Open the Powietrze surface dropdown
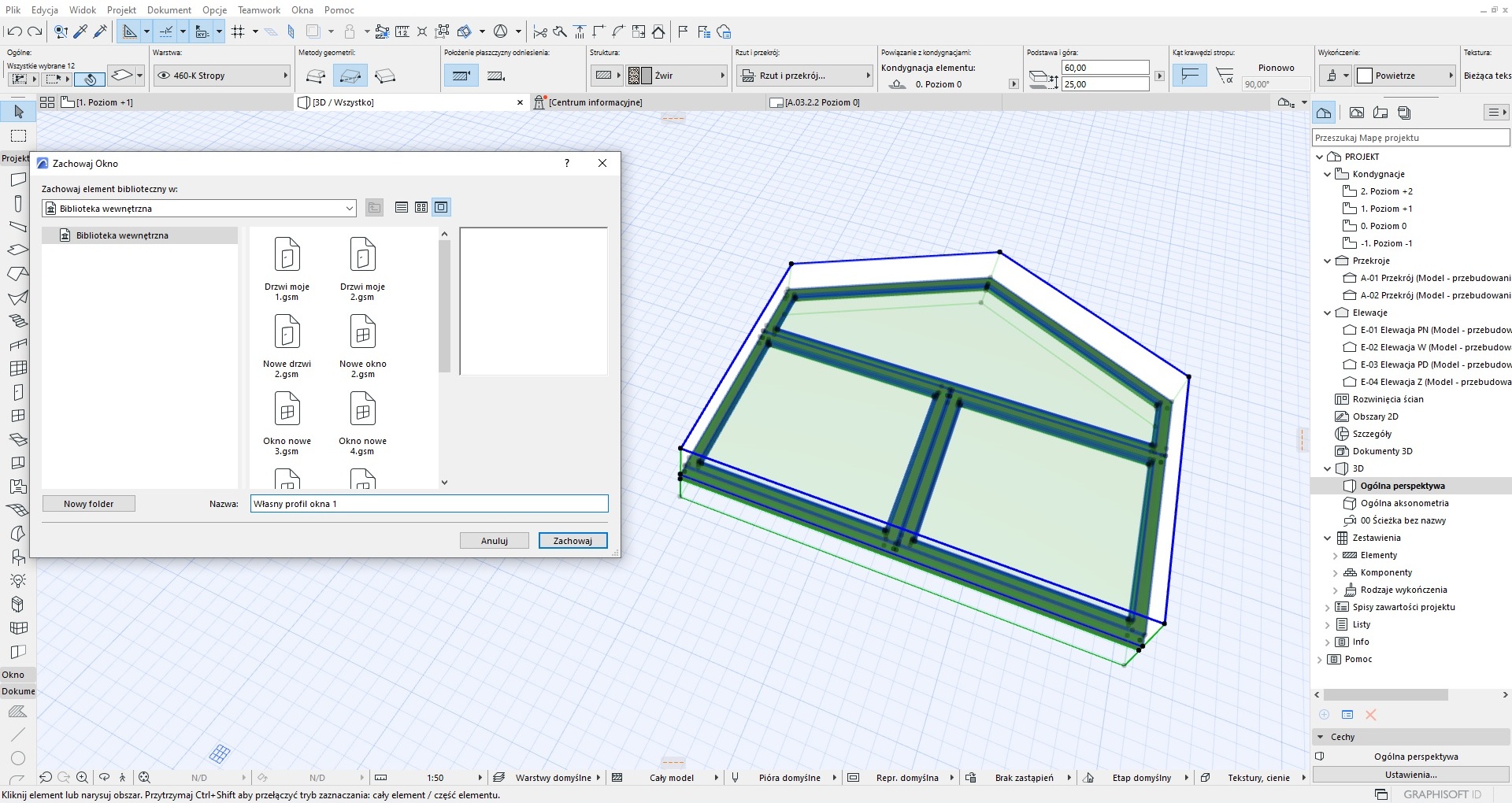 (1405, 76)
